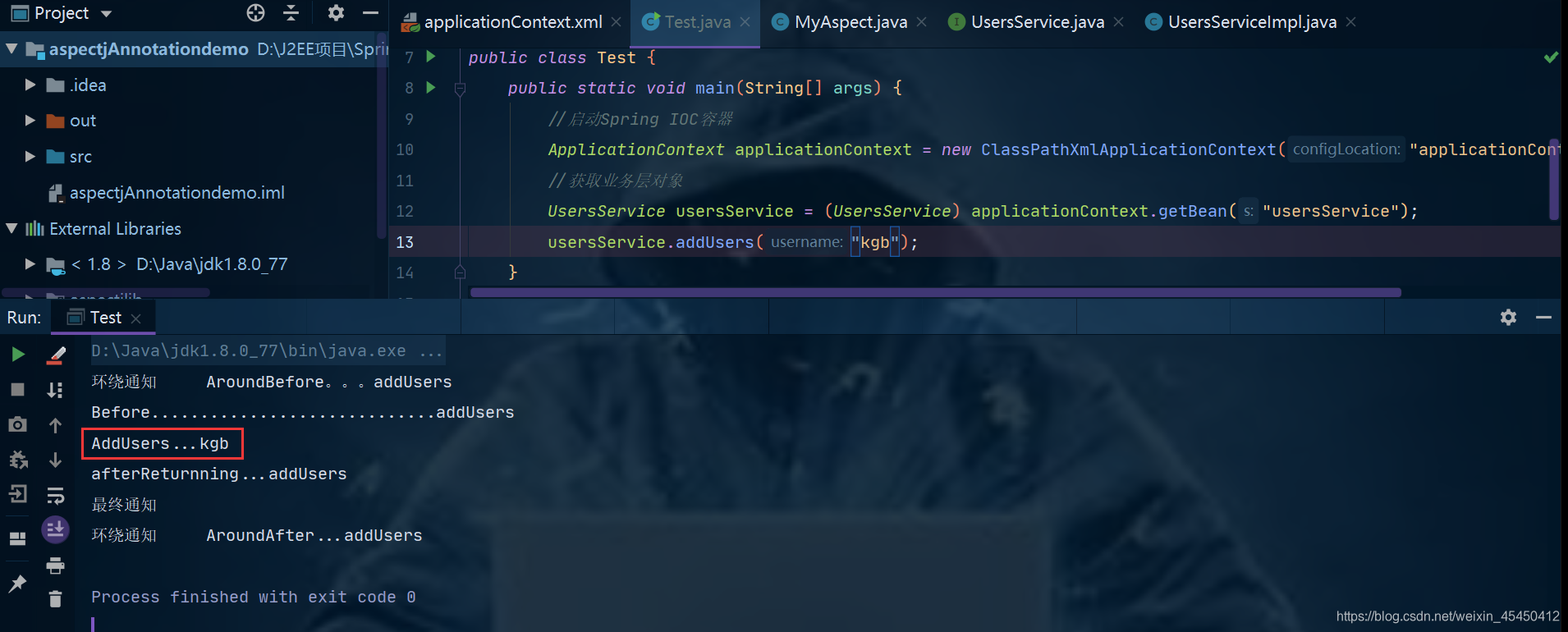The width and height of the screenshot is (1568, 632).
Task: Rerun the Test program
Action: pos(17,355)
